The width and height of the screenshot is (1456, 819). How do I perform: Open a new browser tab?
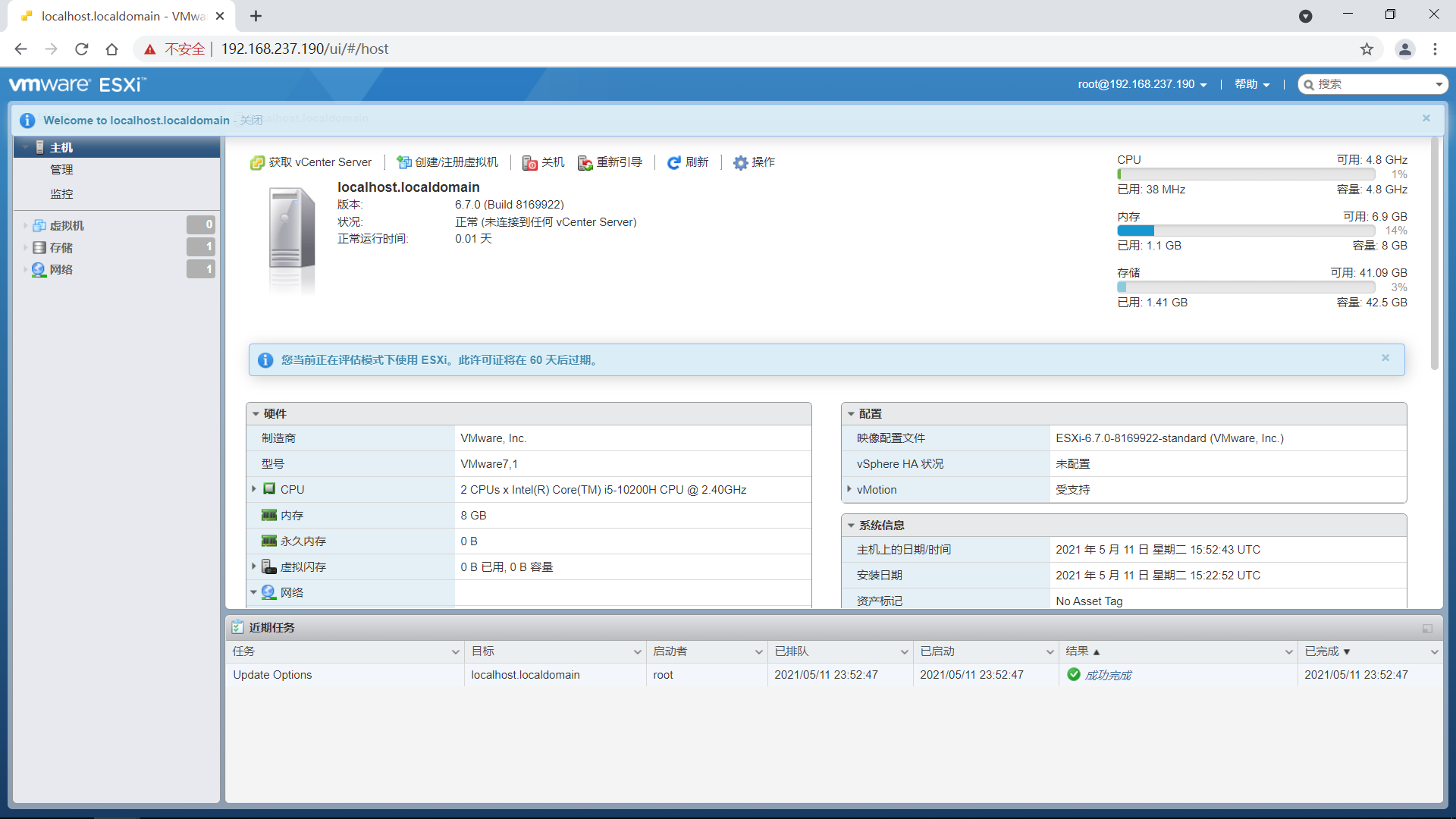(x=256, y=16)
